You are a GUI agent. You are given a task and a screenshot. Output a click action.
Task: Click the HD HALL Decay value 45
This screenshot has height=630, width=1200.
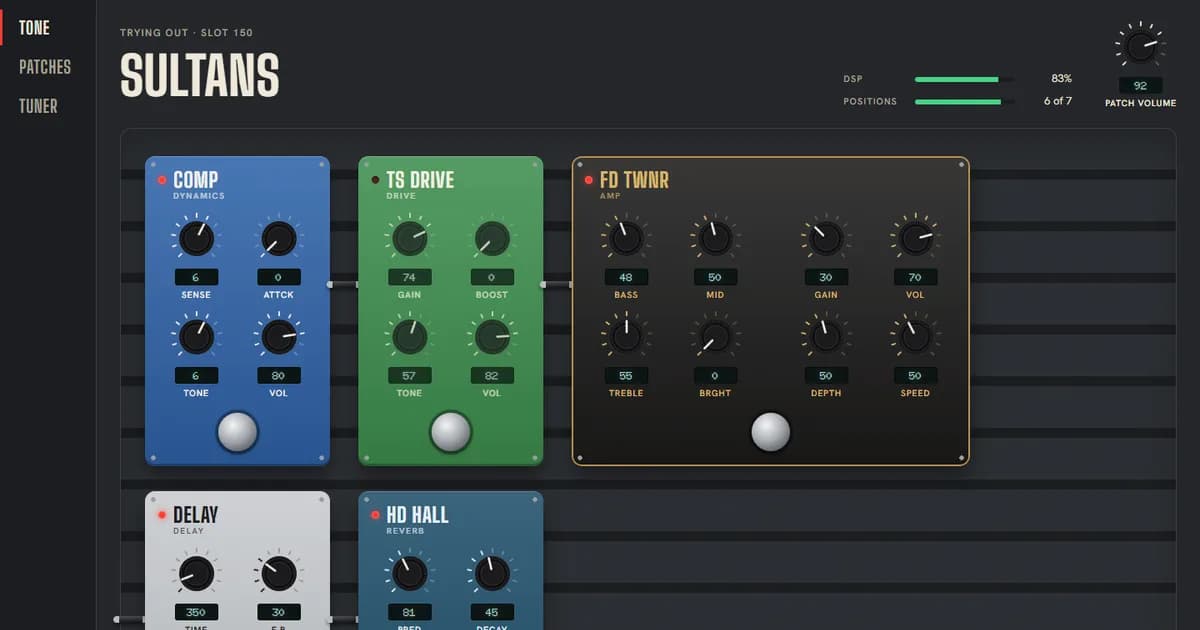point(492,612)
